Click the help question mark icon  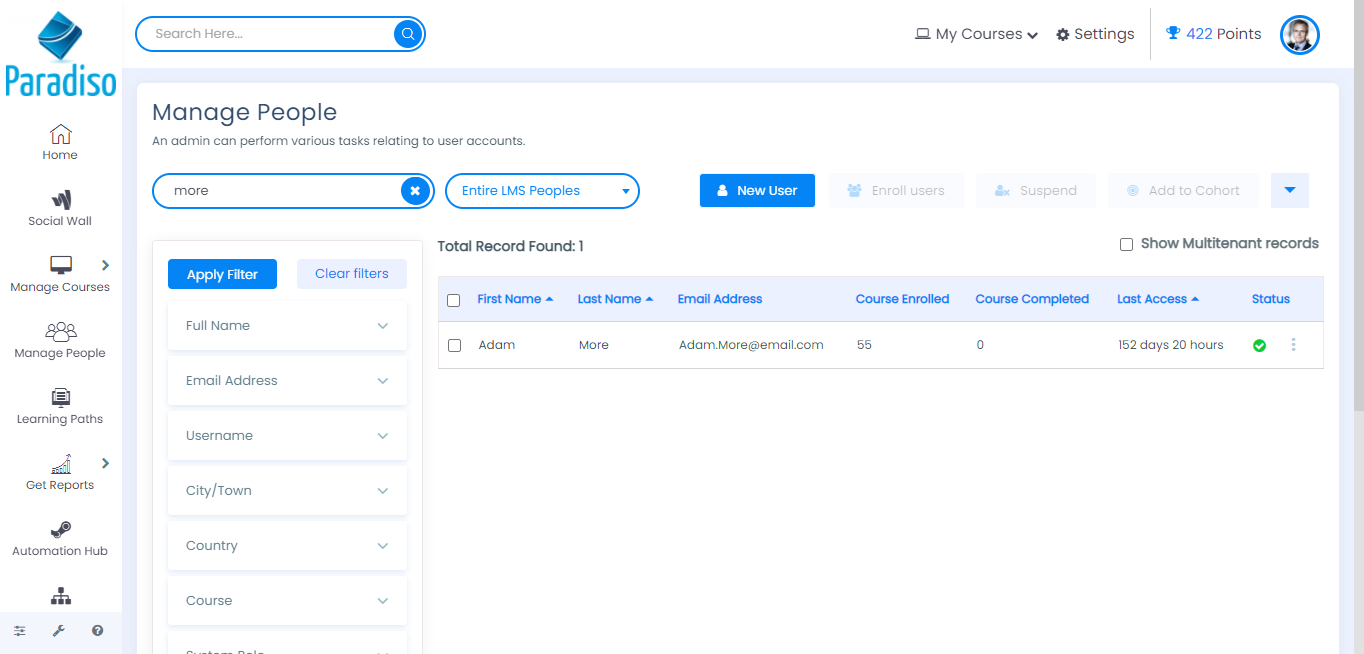coord(97,631)
